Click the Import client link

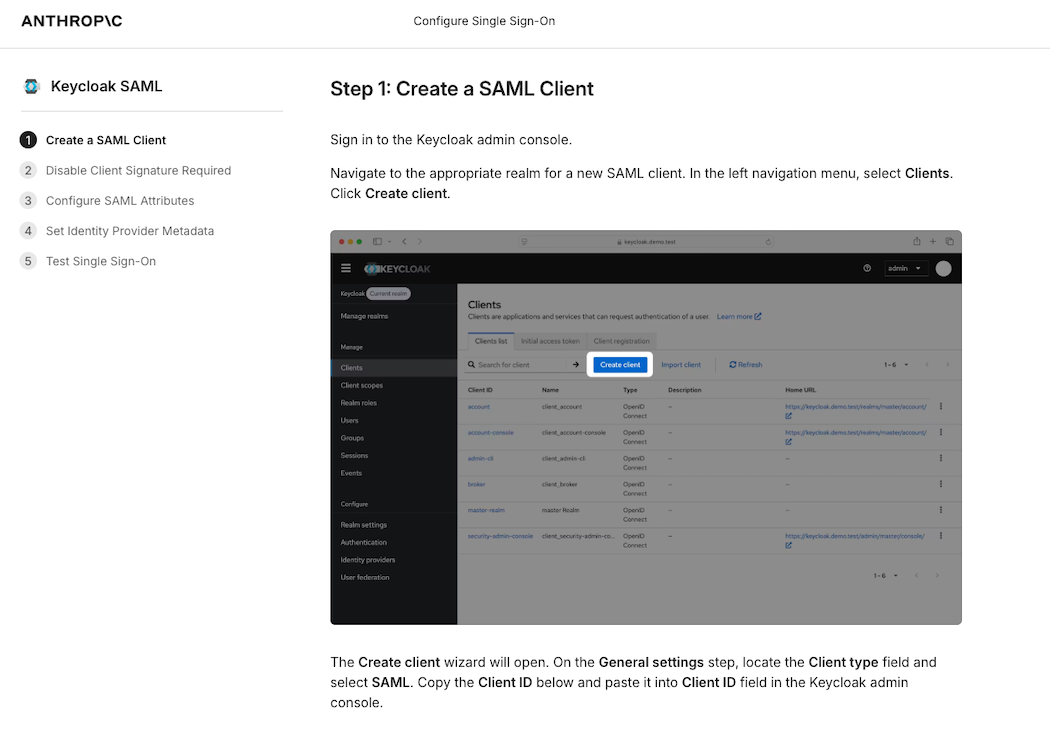click(x=681, y=365)
